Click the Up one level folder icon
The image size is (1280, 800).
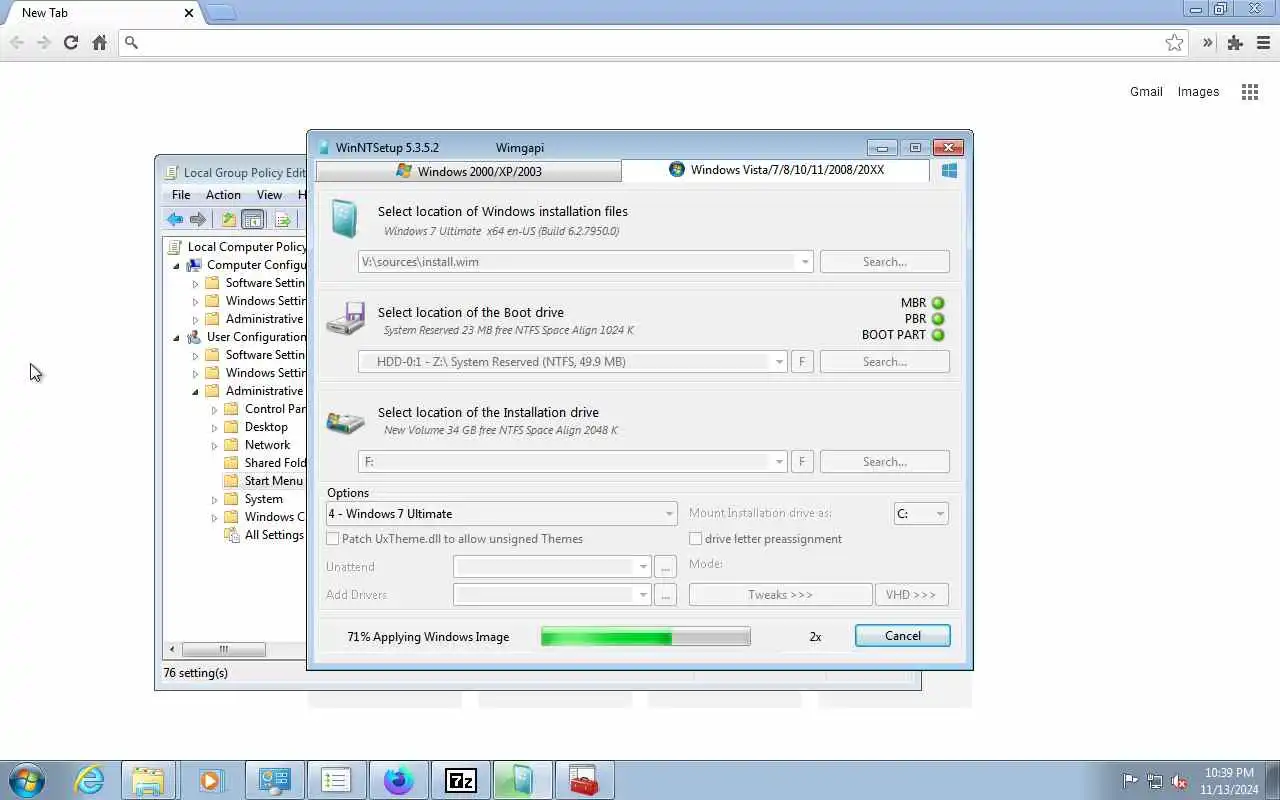229,220
